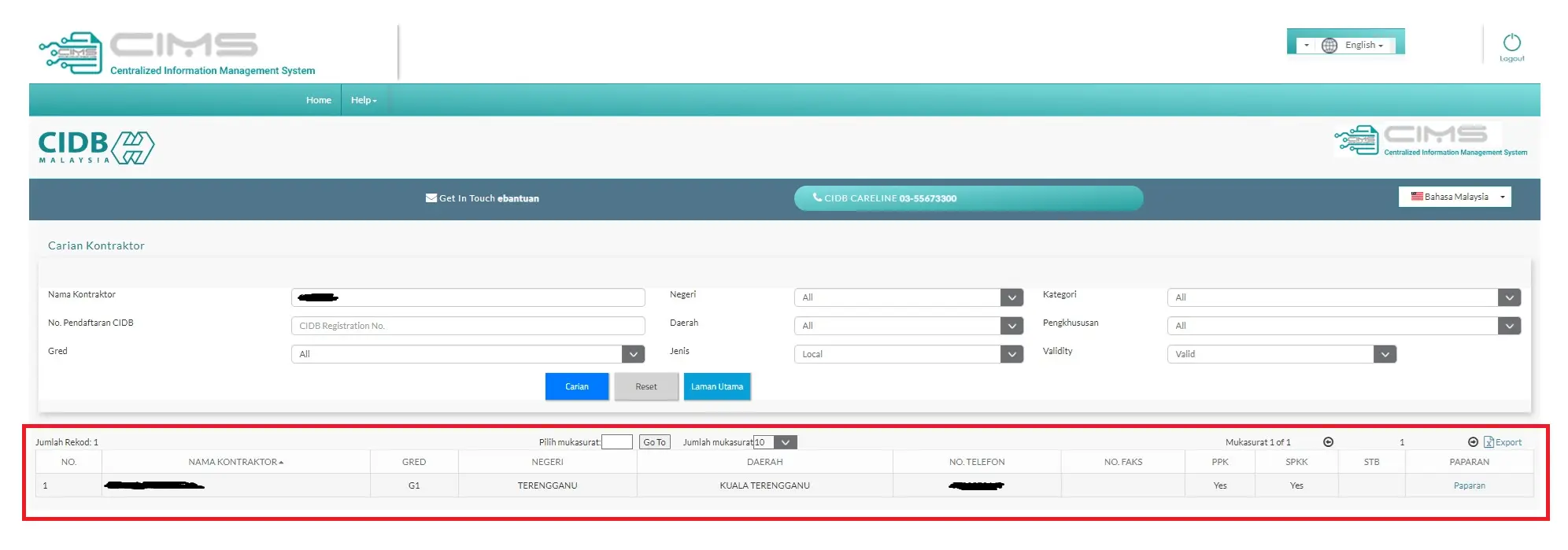Click the Carian Kontraktor heading
1568x550 pixels.
coord(96,245)
